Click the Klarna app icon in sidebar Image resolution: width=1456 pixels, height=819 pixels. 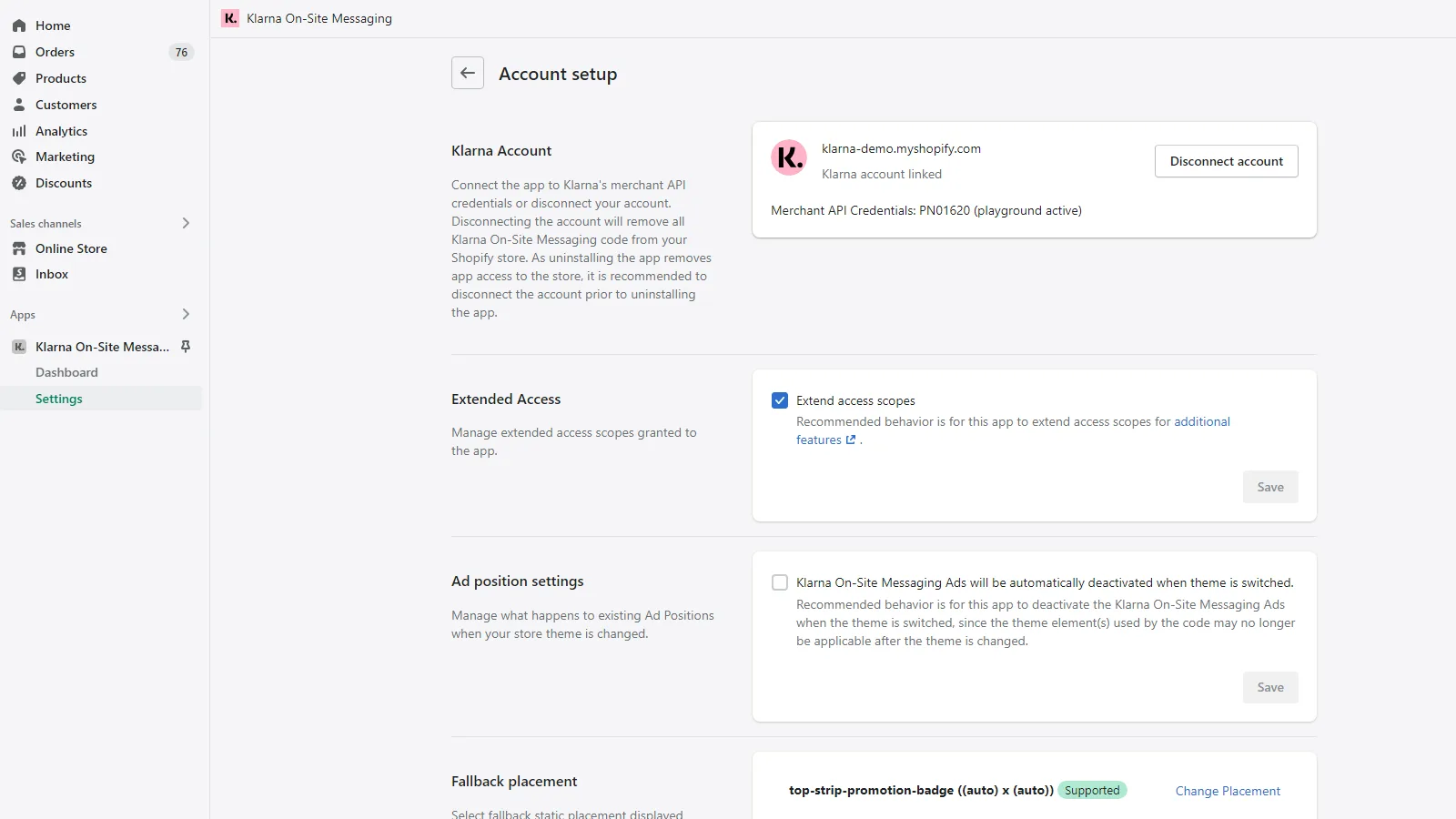[19, 347]
